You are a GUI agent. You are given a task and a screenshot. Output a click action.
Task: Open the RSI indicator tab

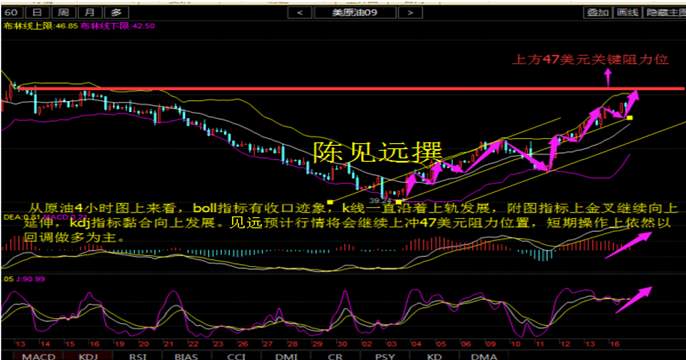pyautogui.click(x=138, y=356)
